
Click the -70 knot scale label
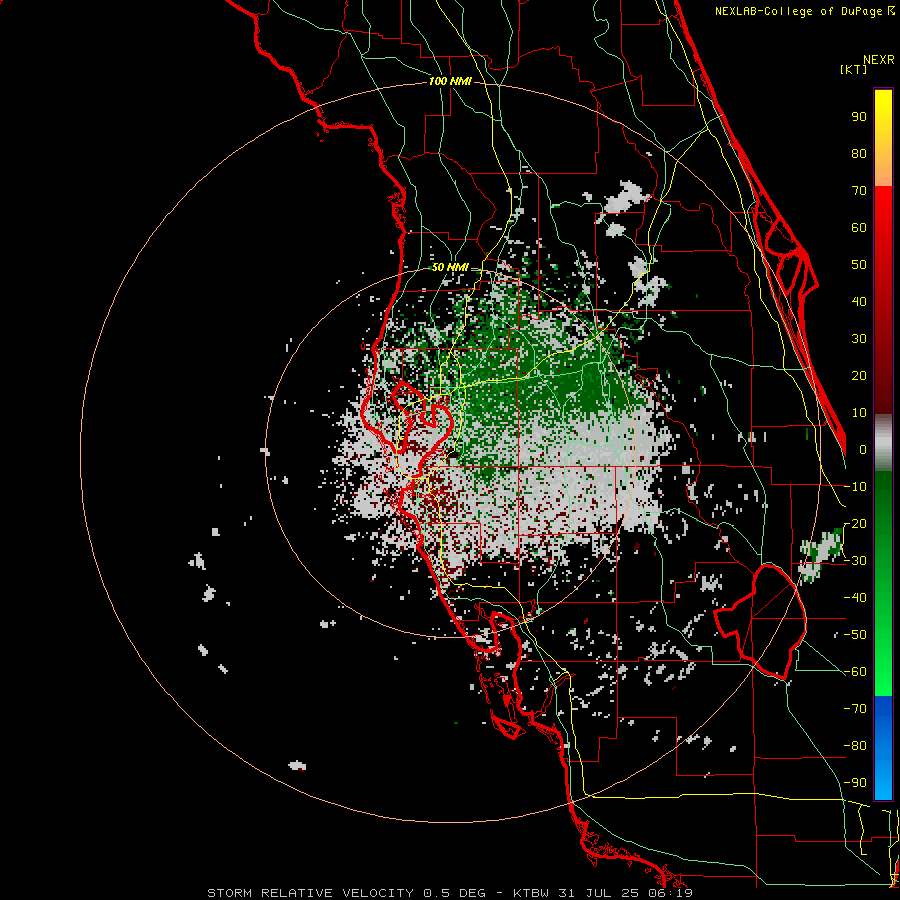(855, 709)
